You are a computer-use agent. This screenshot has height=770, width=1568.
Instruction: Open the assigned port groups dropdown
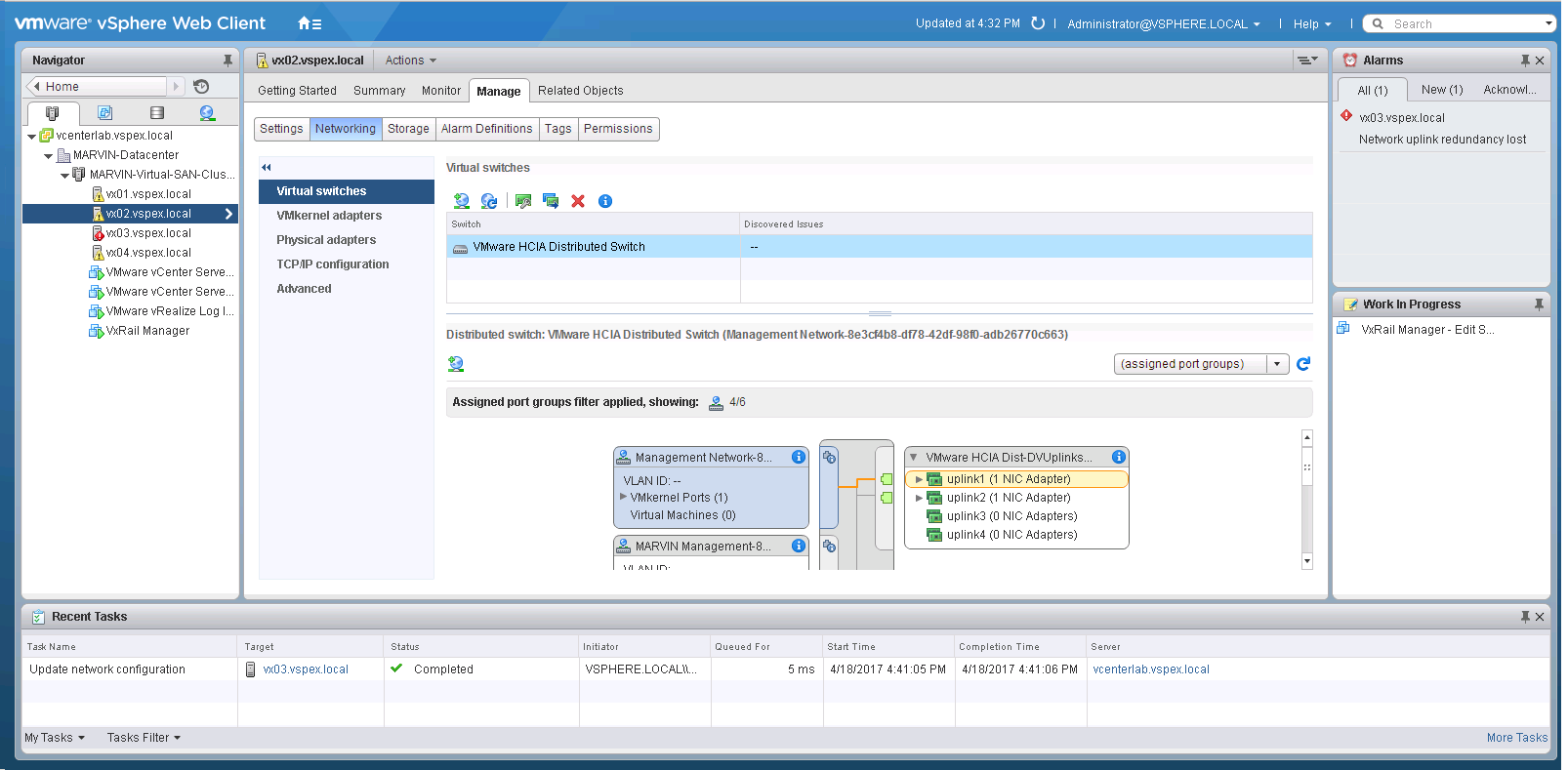tap(1277, 364)
